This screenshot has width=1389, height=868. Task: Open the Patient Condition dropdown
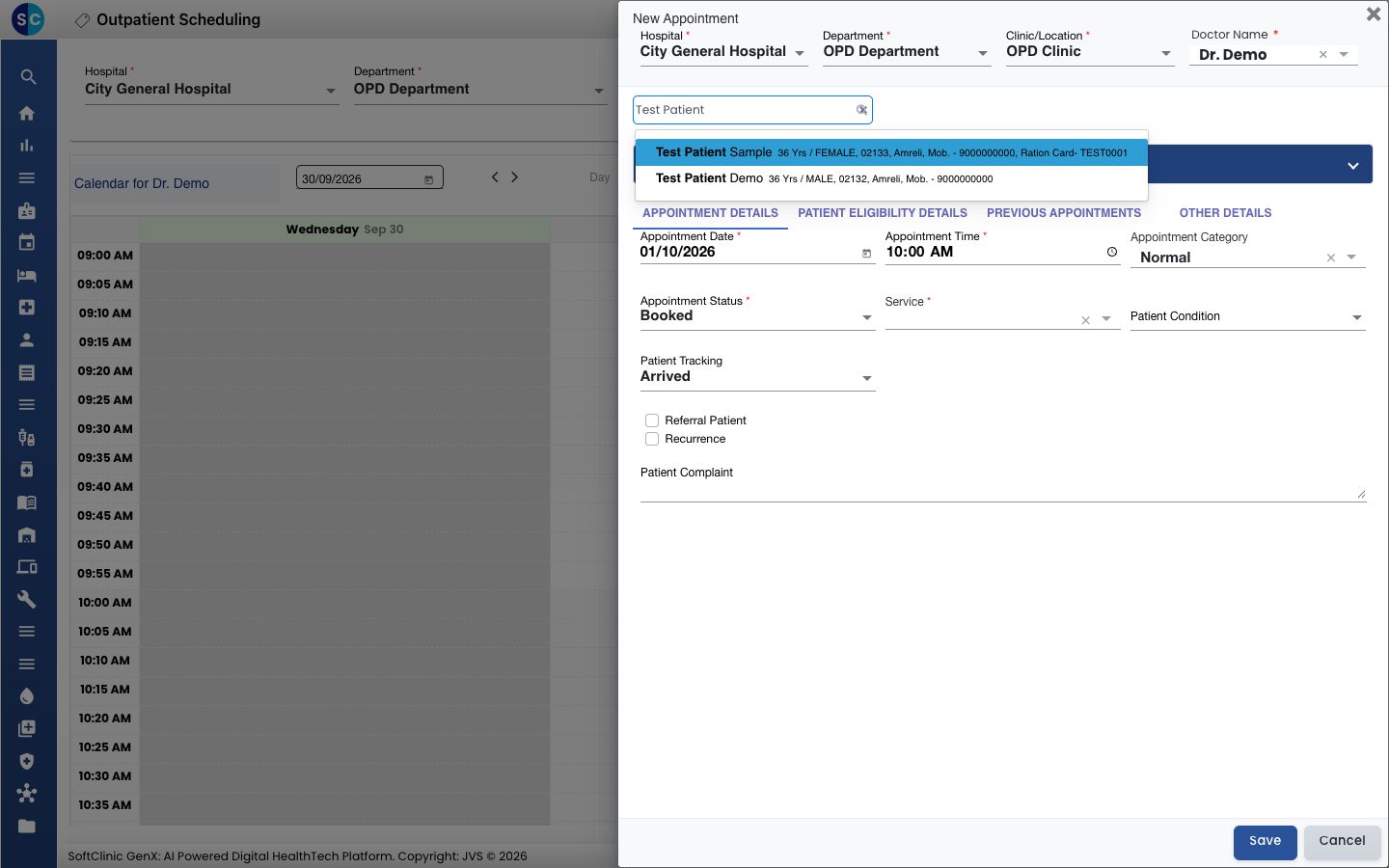(1247, 316)
